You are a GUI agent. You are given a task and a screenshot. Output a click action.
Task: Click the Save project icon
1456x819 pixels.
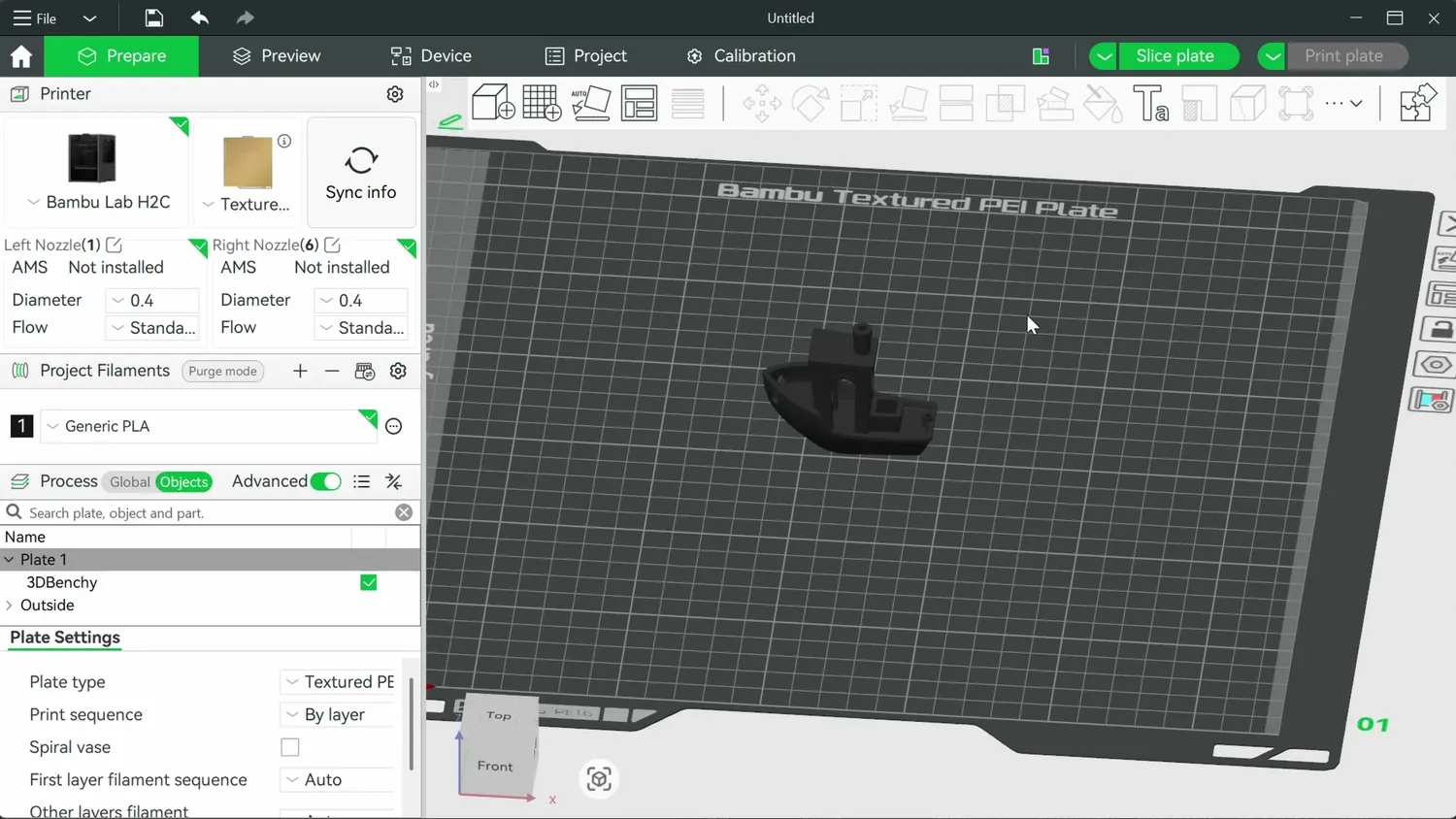pos(153,17)
